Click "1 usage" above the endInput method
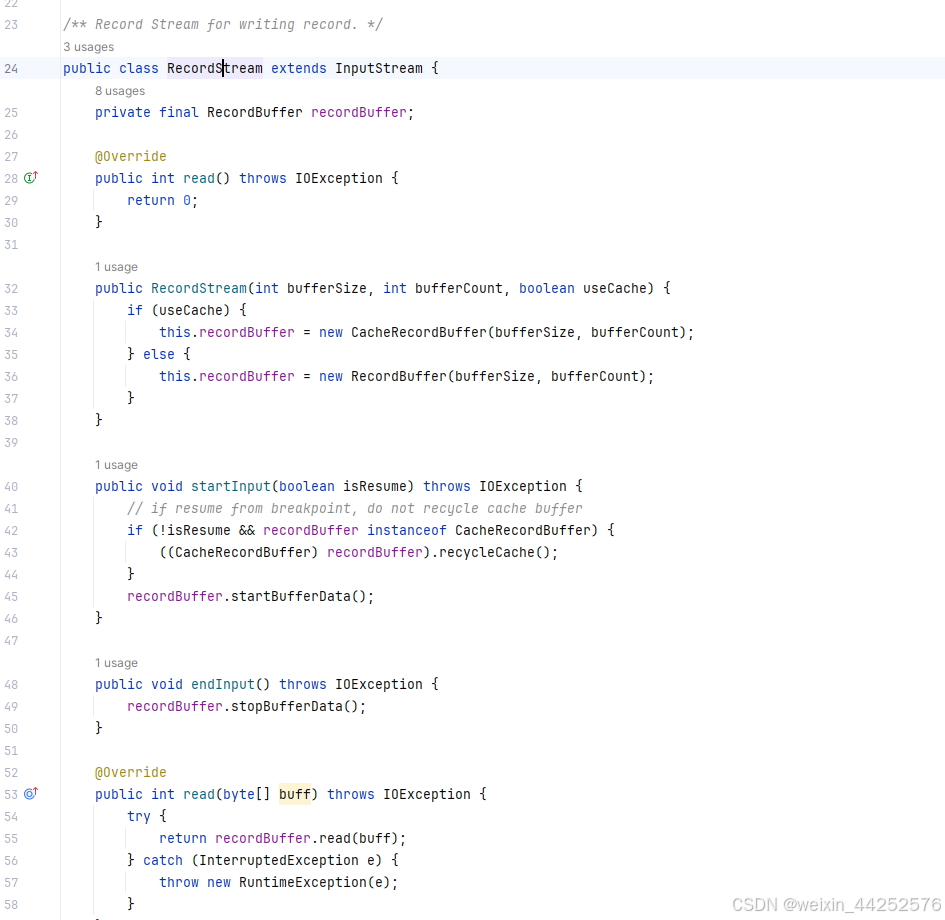945x920 pixels. pos(116,662)
